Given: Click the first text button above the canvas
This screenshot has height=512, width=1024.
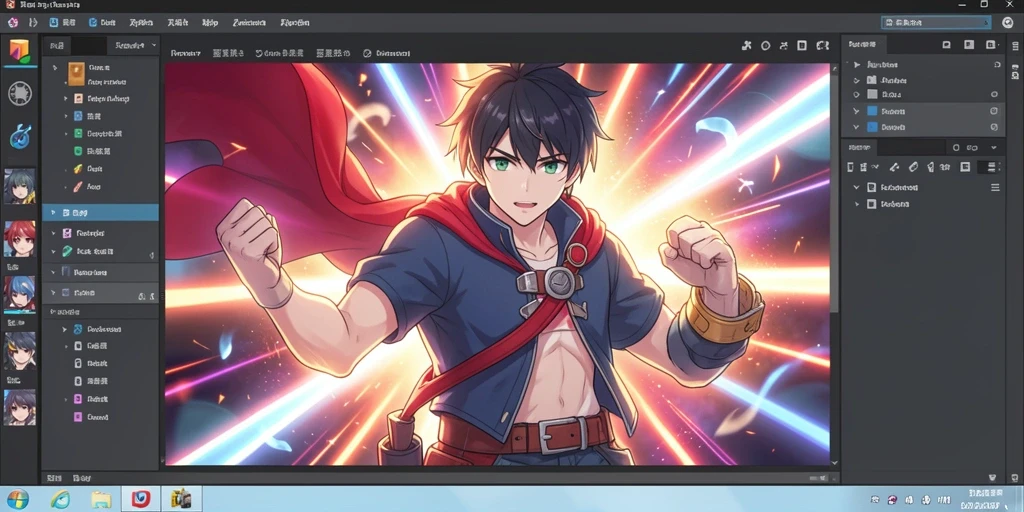Looking at the screenshot, I should [185, 53].
